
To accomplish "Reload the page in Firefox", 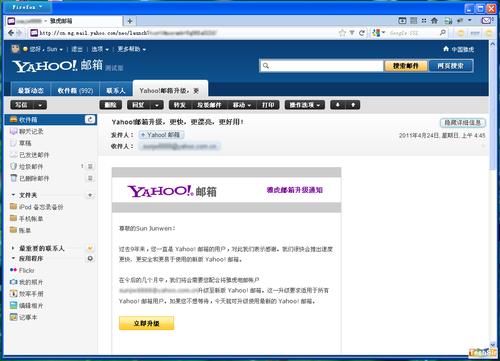I will point(361,33).
